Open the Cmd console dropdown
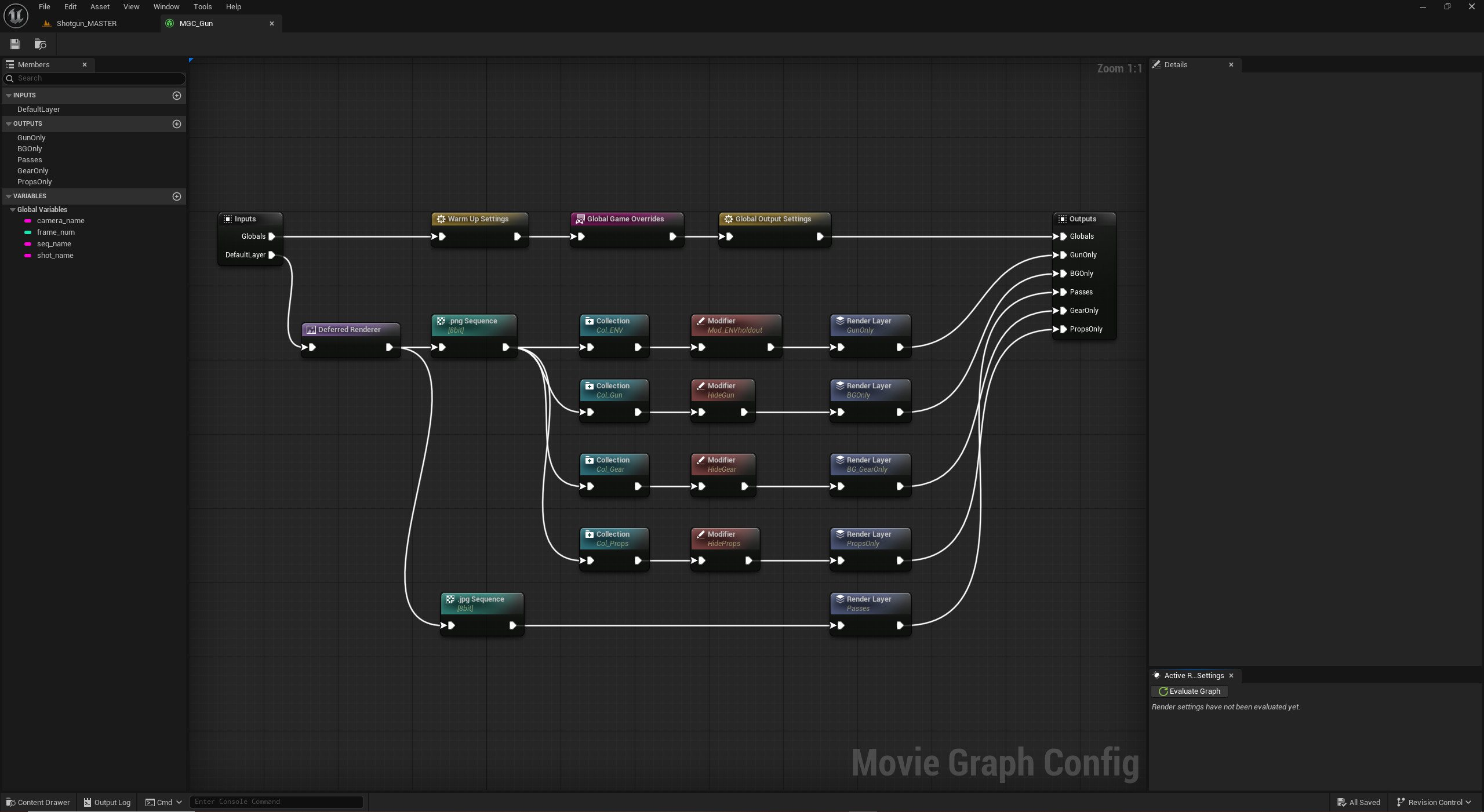This screenshot has height=812, width=1484. tap(179, 802)
